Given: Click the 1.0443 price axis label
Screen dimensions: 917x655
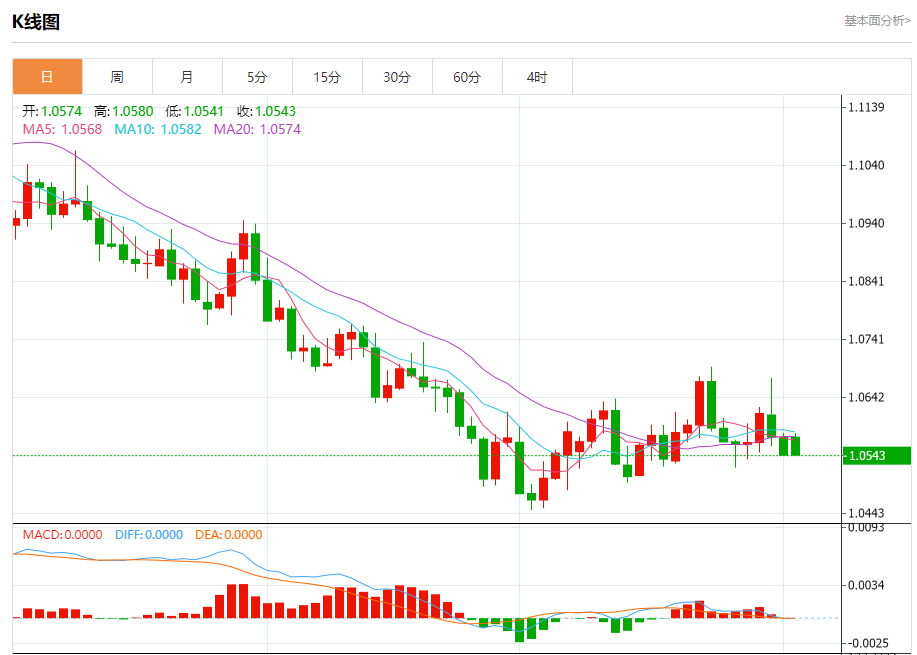Looking at the screenshot, I should 867,513.
